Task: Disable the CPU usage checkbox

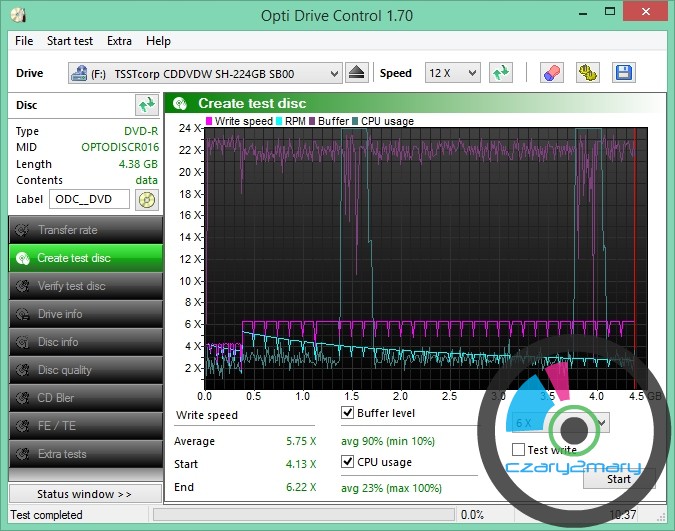Action: [x=348, y=462]
